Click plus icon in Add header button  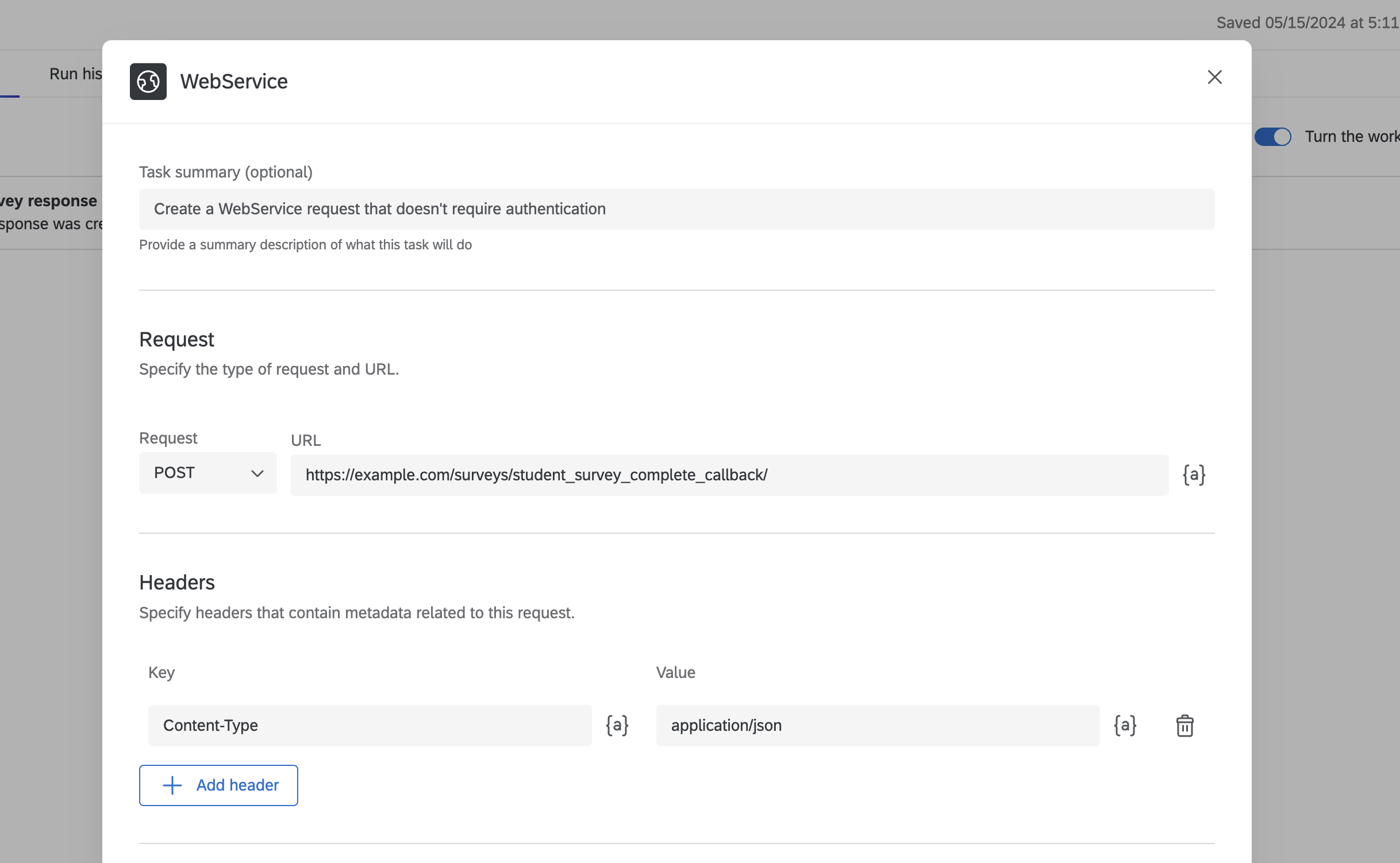pos(172,785)
